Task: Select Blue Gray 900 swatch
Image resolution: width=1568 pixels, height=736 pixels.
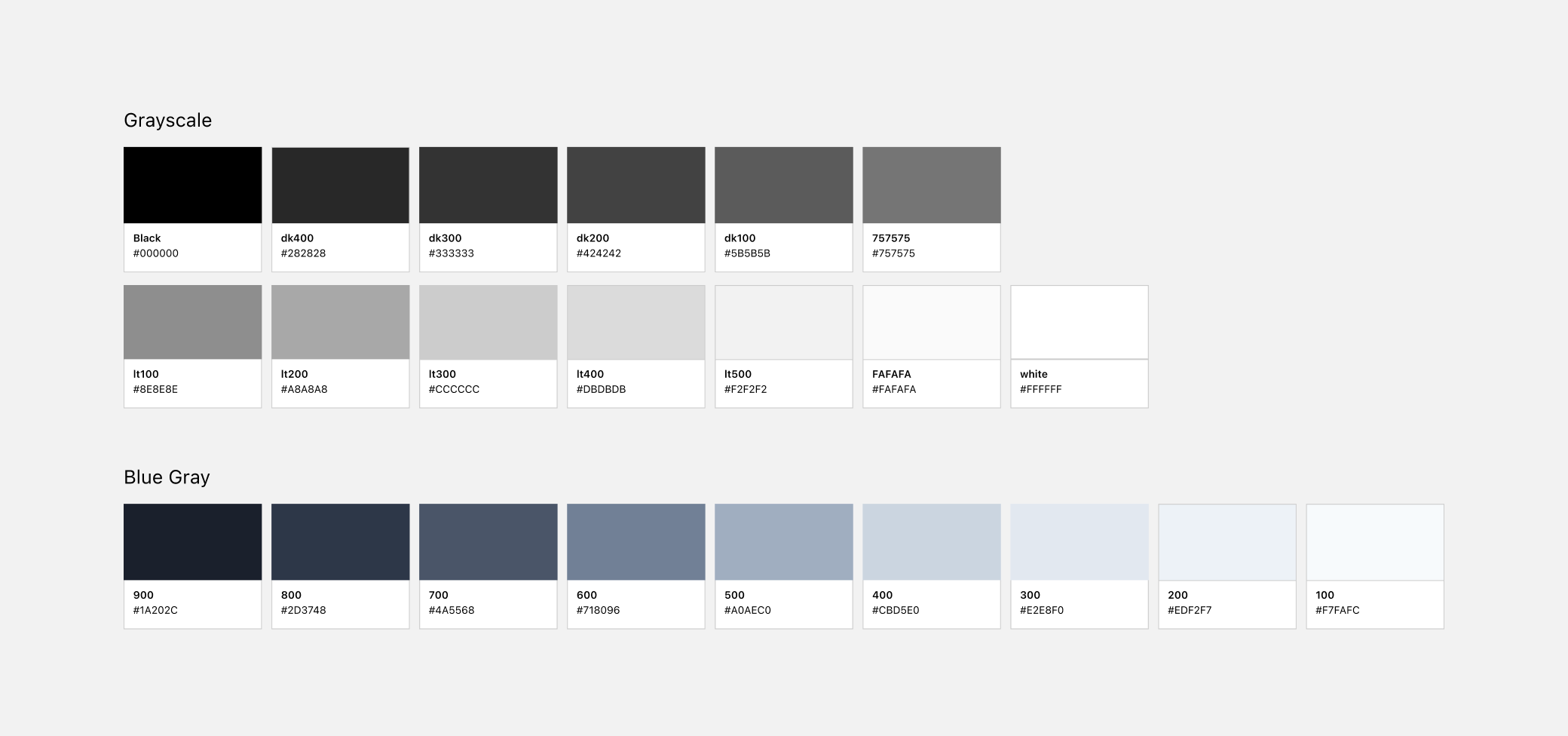Action: 192,542
